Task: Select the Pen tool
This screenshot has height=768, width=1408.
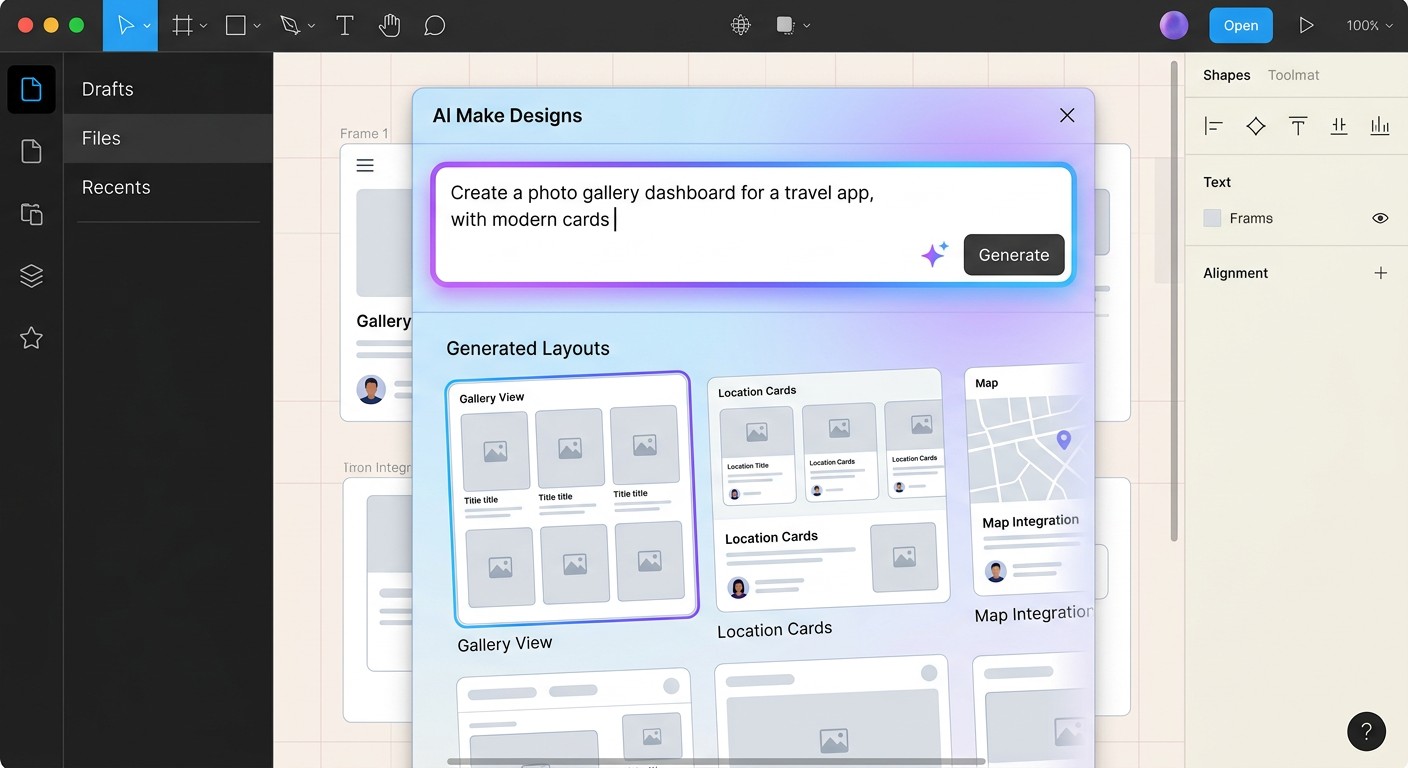Action: coord(290,25)
